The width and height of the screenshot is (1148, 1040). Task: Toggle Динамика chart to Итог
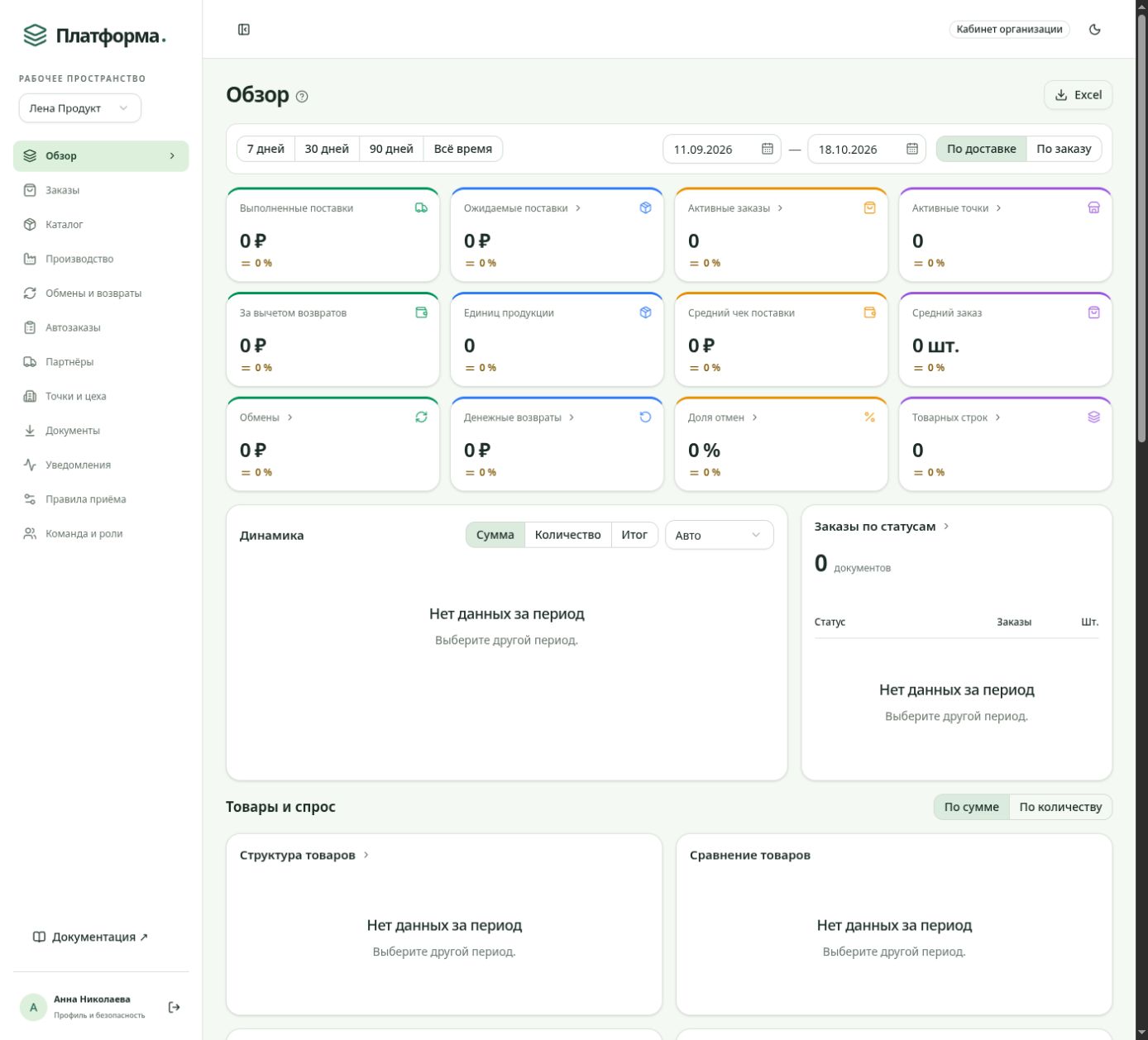[634, 535]
